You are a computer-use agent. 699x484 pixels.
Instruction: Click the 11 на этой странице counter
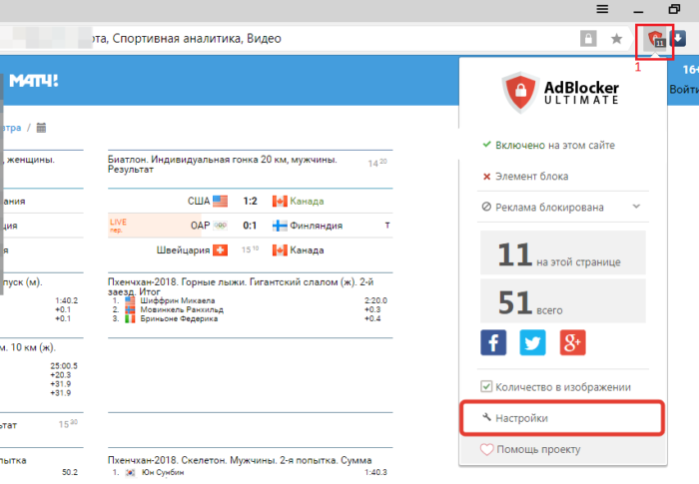(563, 253)
